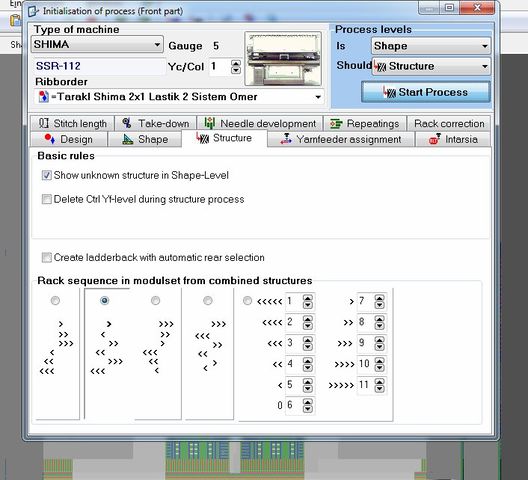
Task: Enable Delete Ctrl Yf-level during structure process
Action: pos(46,199)
